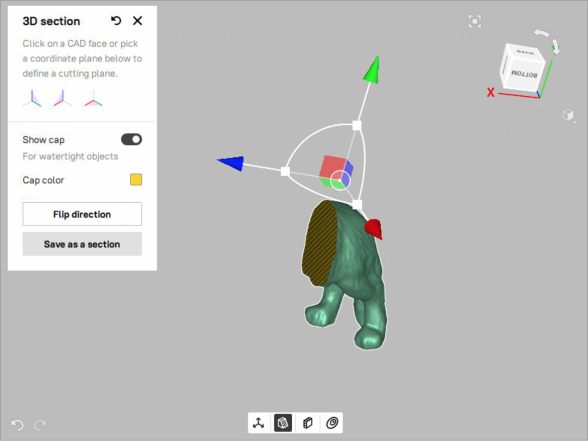The width and height of the screenshot is (588, 441).
Task: Select the second coordinate plane icon
Action: (x=63, y=99)
